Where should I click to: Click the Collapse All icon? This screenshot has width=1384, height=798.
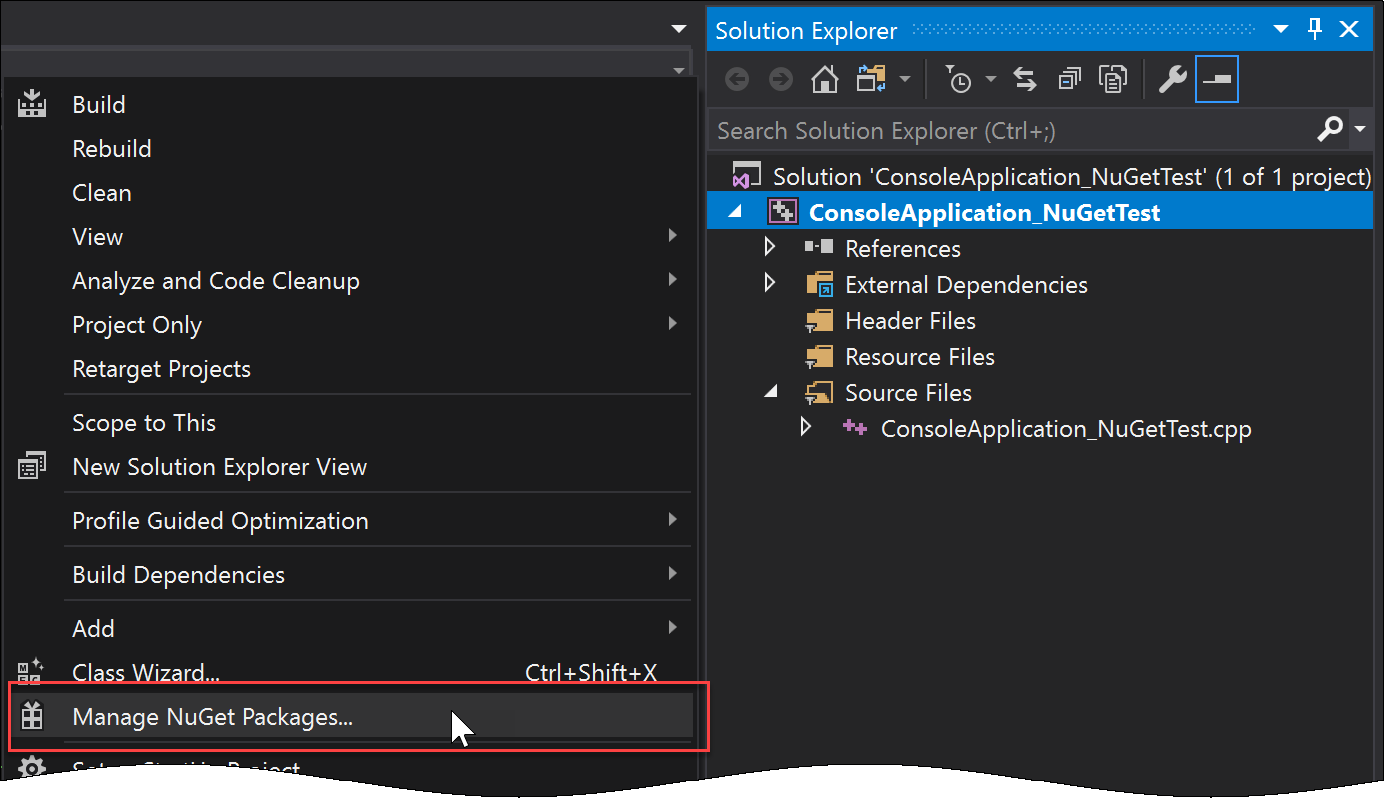1070,80
